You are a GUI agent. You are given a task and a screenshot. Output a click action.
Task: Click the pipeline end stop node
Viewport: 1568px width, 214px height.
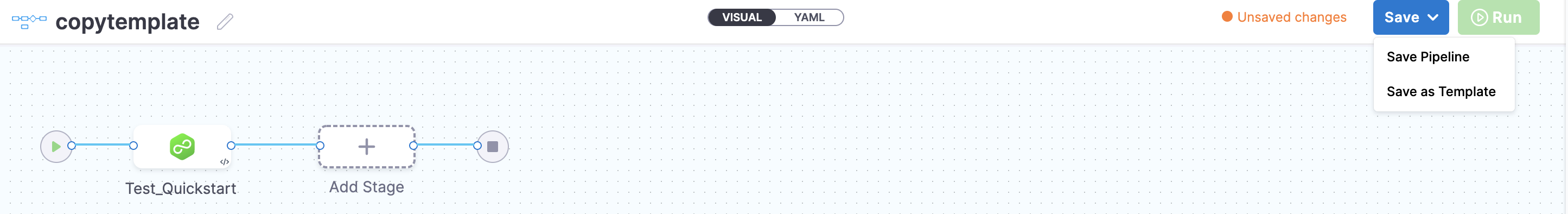point(493,146)
